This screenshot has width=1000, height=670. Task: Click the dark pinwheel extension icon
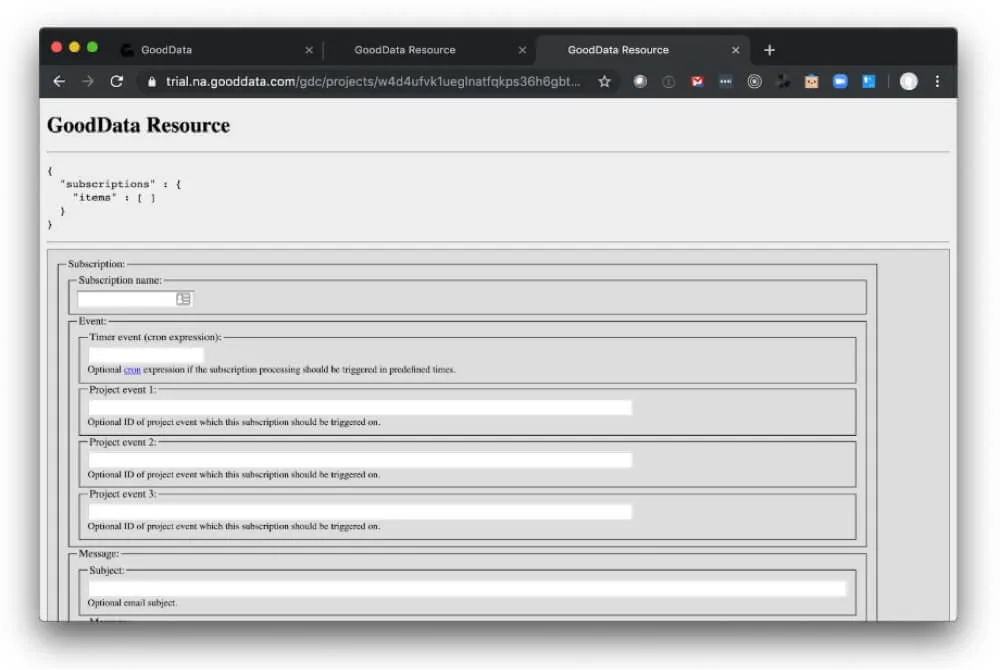[x=783, y=82]
